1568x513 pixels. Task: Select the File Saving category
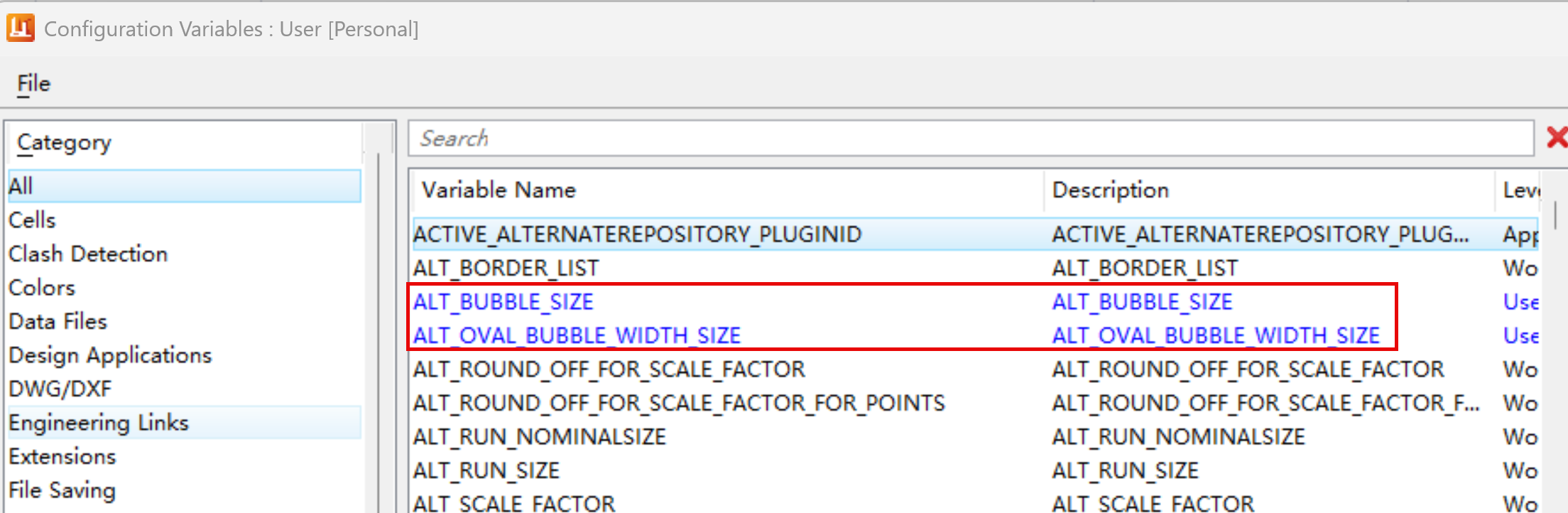tap(62, 490)
